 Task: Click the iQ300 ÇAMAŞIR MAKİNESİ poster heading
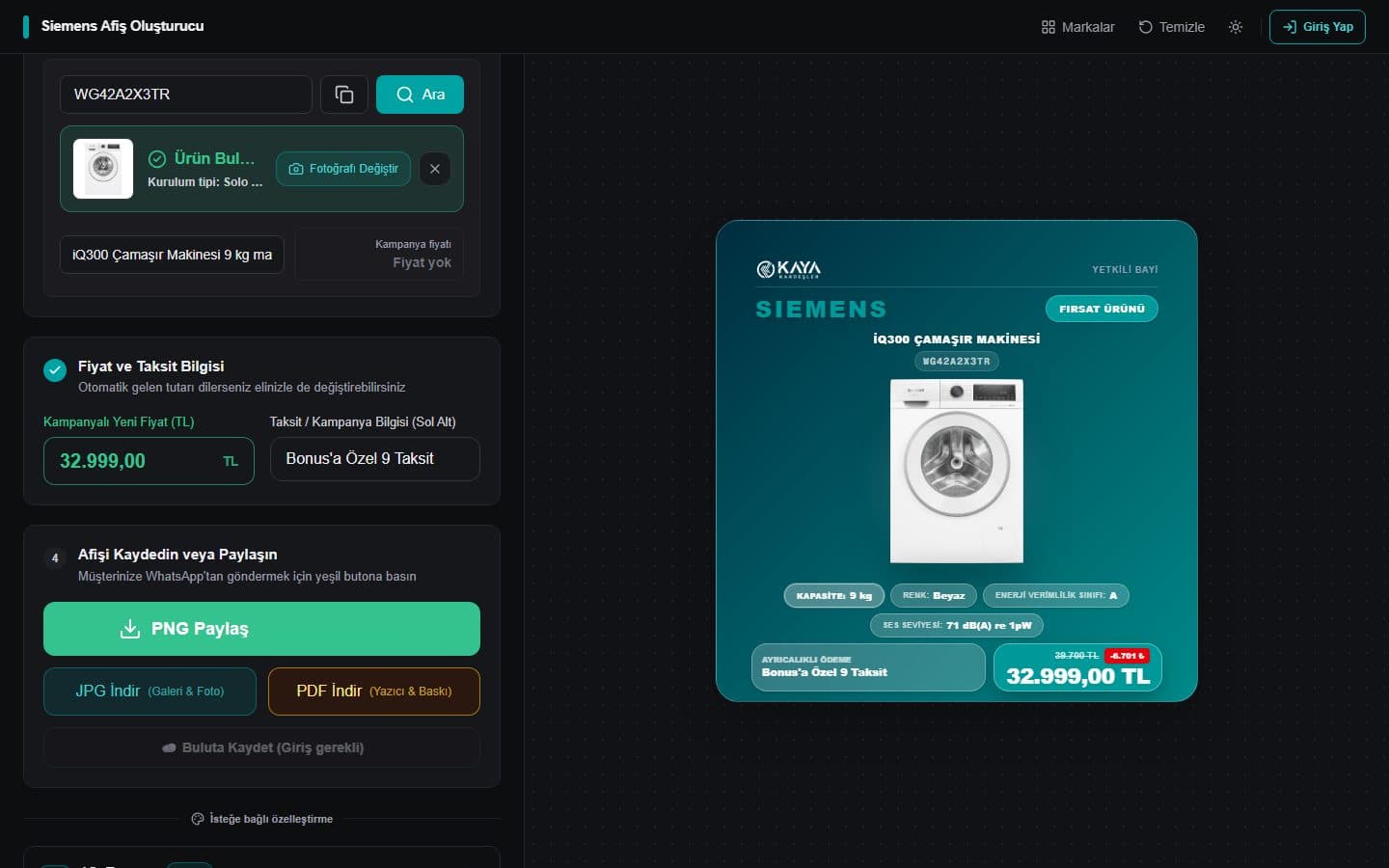957,339
